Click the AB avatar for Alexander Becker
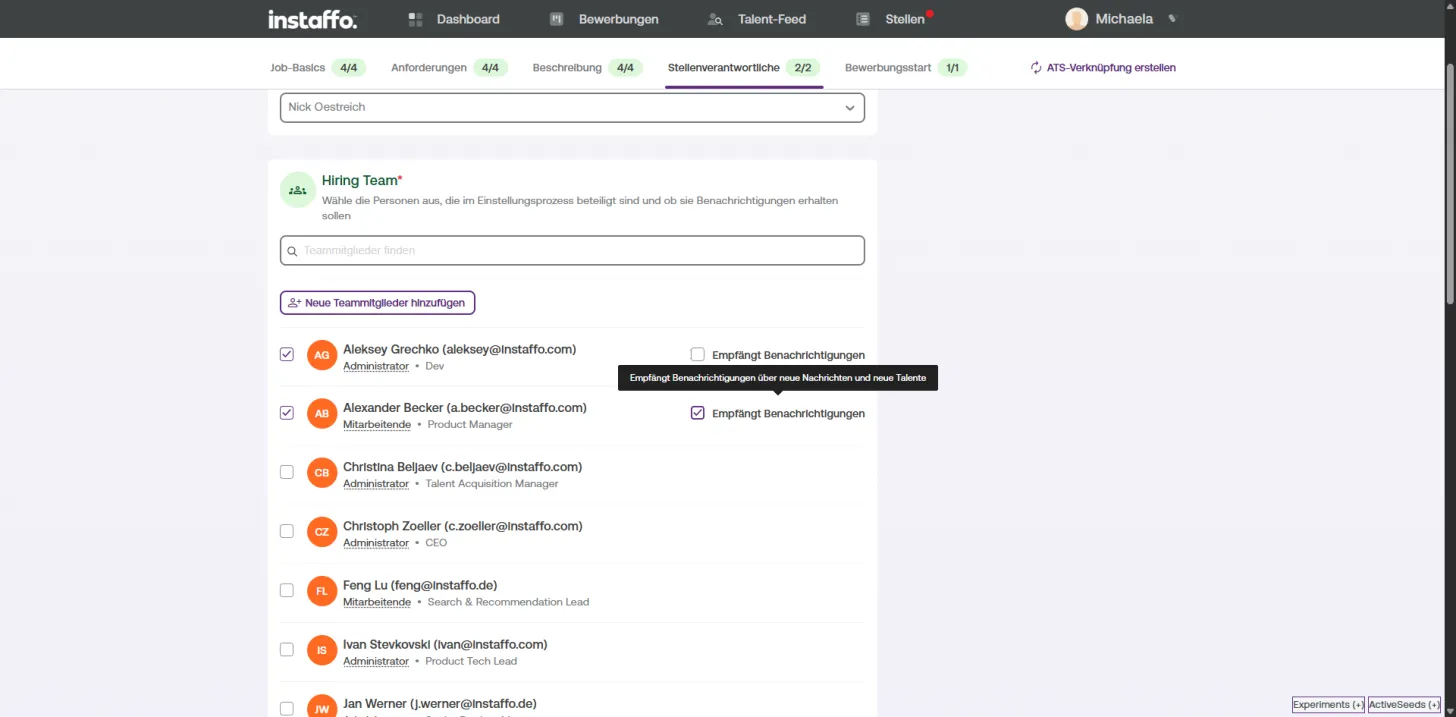Image resolution: width=1456 pixels, height=717 pixels. [x=322, y=414]
